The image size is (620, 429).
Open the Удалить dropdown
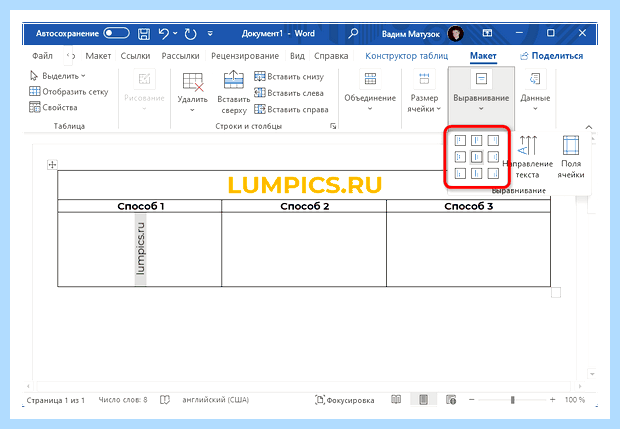point(192,93)
